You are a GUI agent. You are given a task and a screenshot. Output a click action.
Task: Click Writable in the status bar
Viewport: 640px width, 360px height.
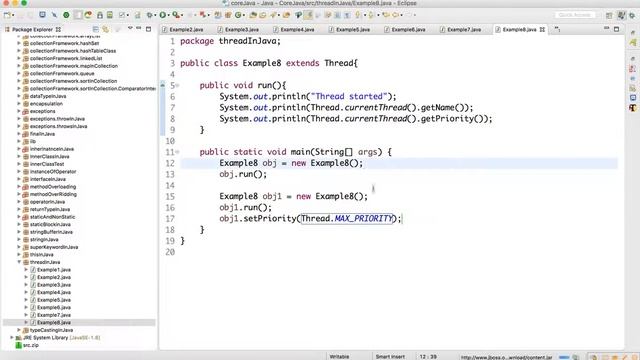(x=339, y=356)
